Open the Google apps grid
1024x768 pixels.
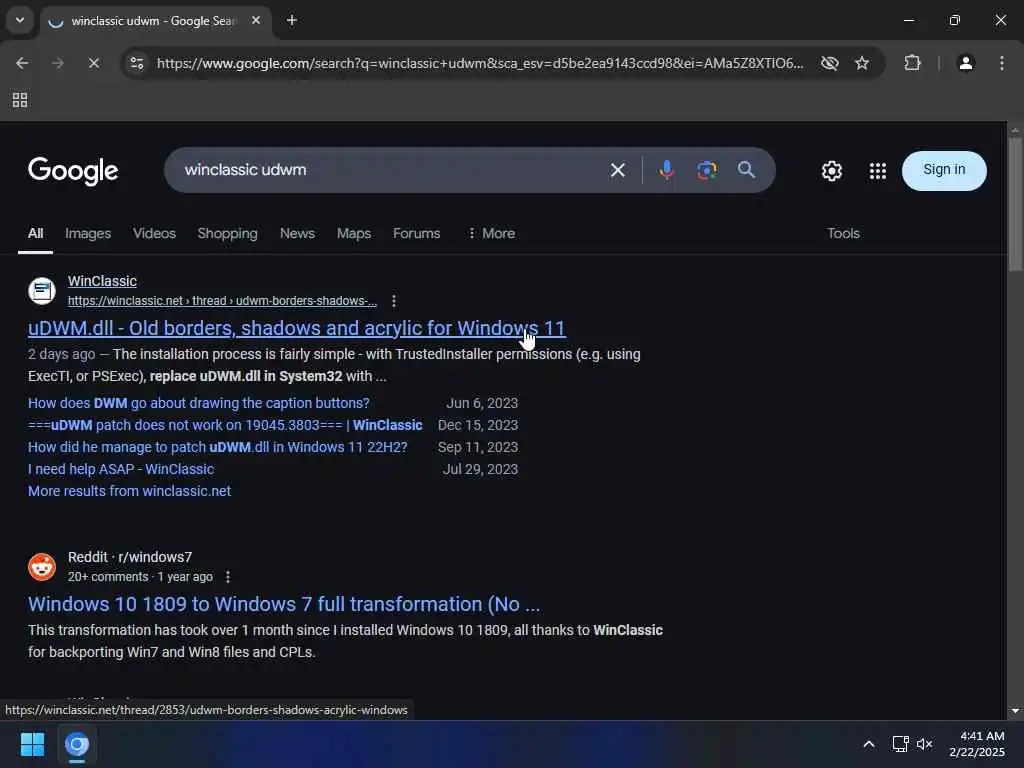pyautogui.click(x=878, y=171)
